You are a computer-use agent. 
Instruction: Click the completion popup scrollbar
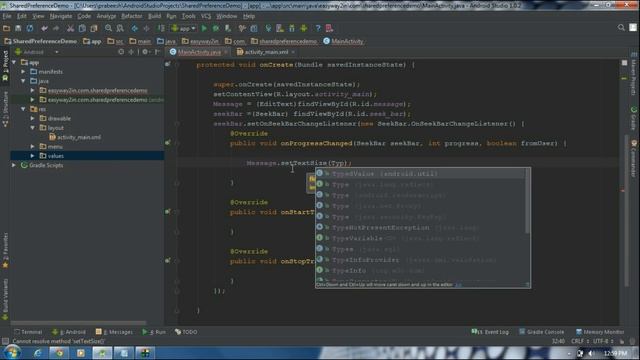click(x=528, y=201)
